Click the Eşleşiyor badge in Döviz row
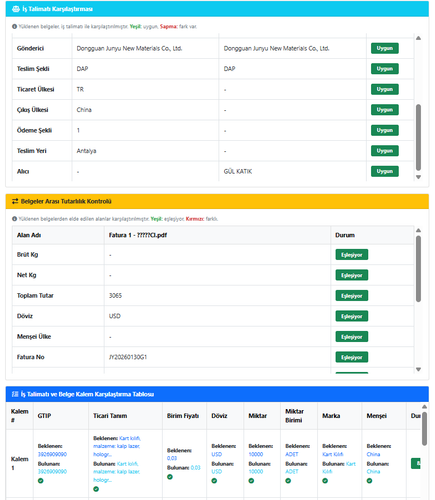 click(352, 316)
